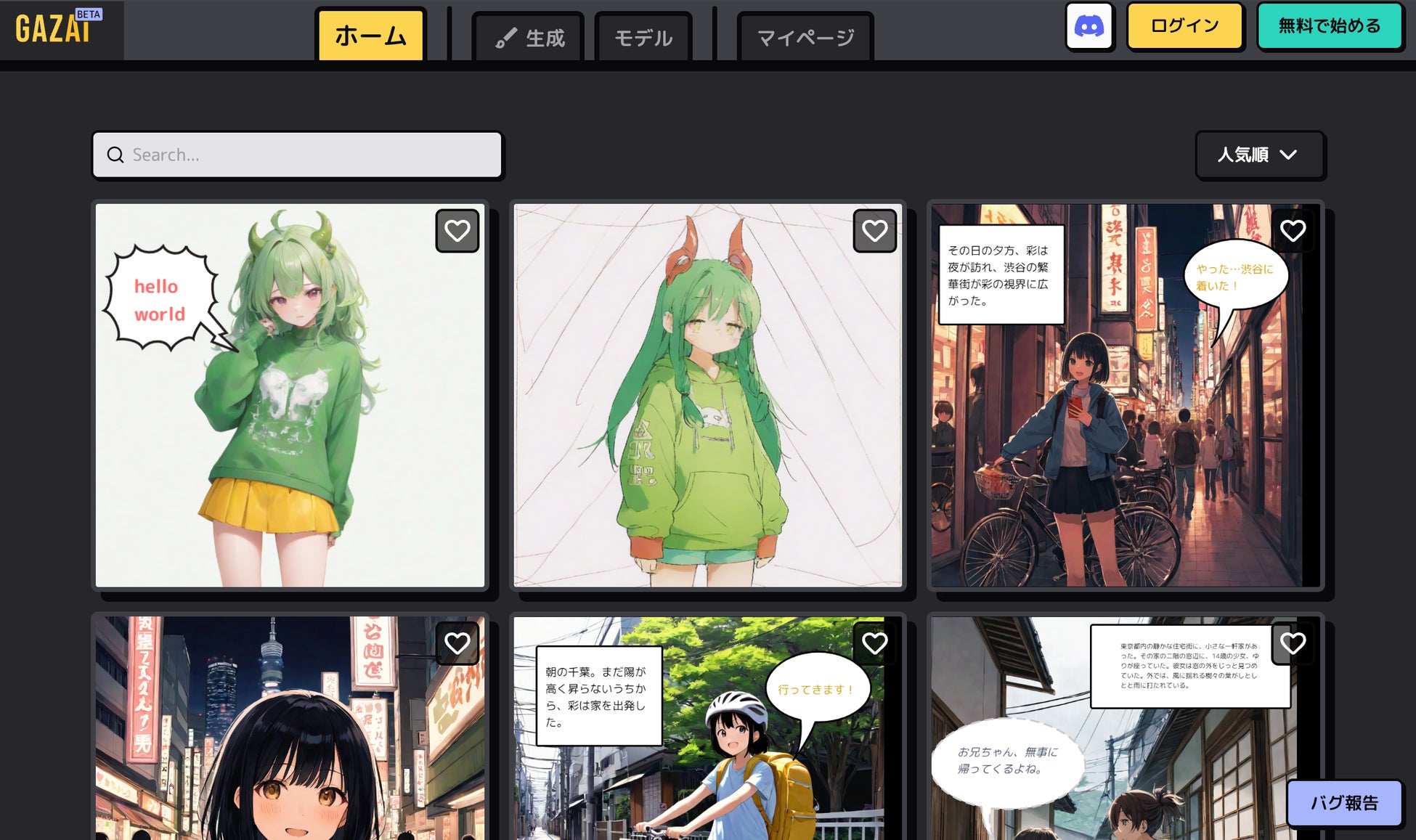
Task: Like the Shibuya night street comic
Action: tap(1292, 231)
